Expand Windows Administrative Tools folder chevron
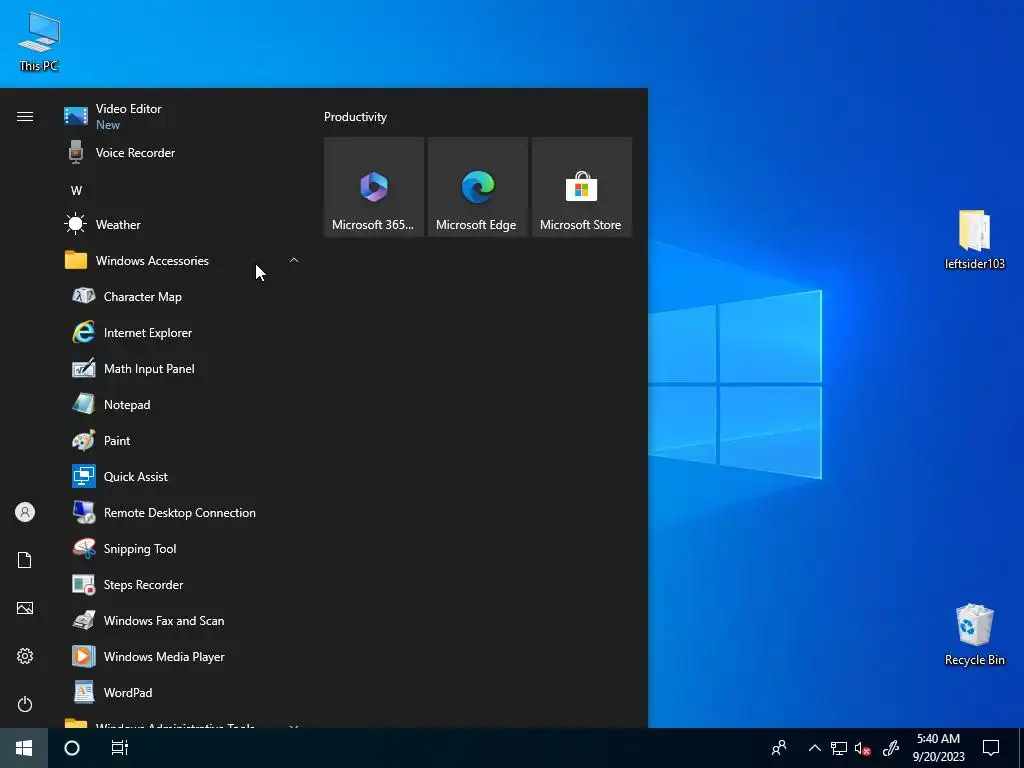 (x=294, y=725)
